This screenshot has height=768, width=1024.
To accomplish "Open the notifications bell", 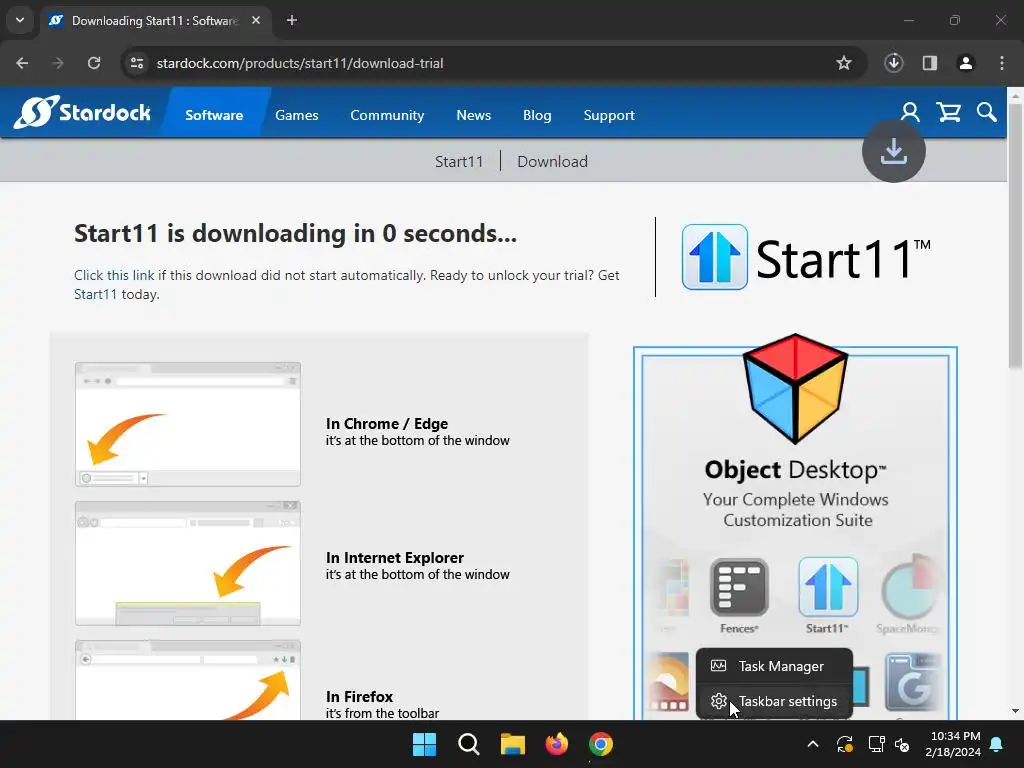I will point(997,744).
